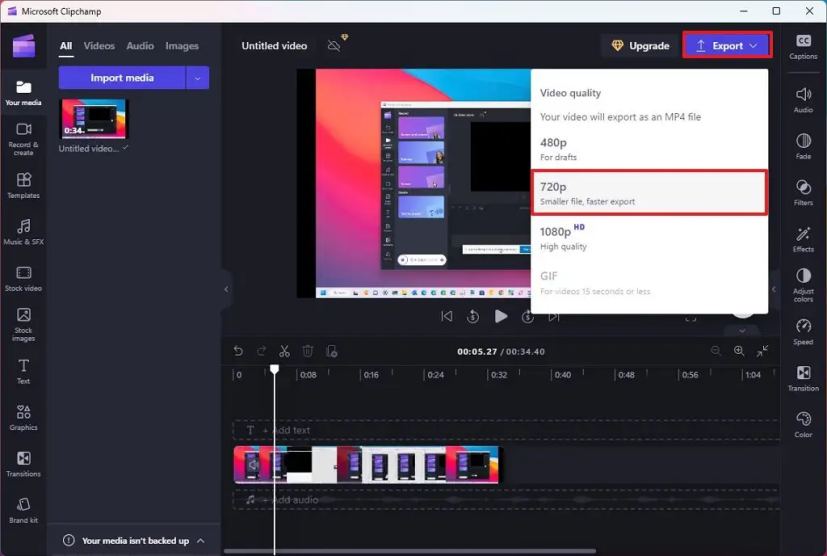The width and height of the screenshot is (827, 556).
Task: Click the redo arrow in timeline toolbar
Action: [x=262, y=351]
